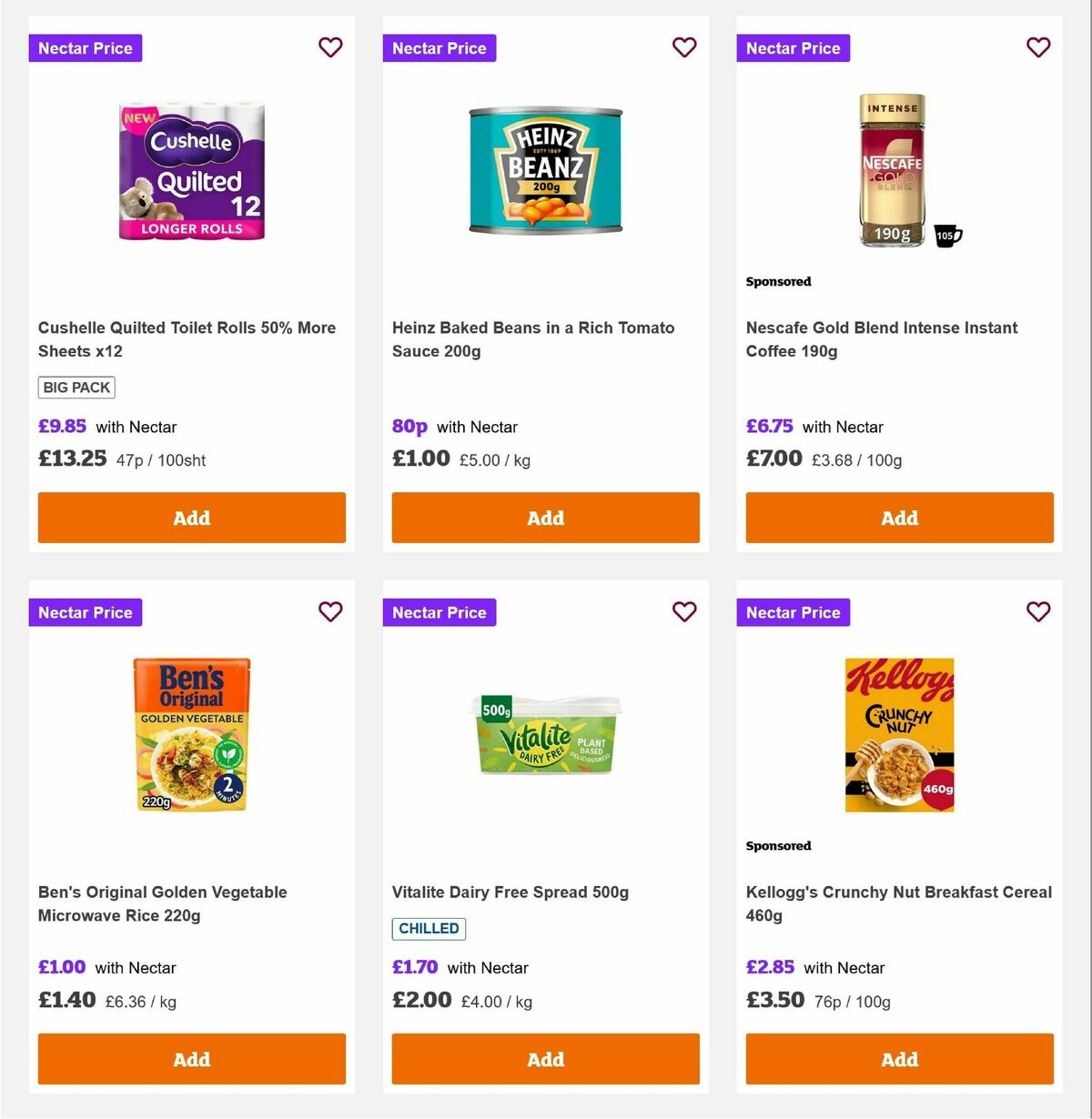
Task: Favourite the Nescafe Gold Blend coffee
Action: [x=1037, y=47]
